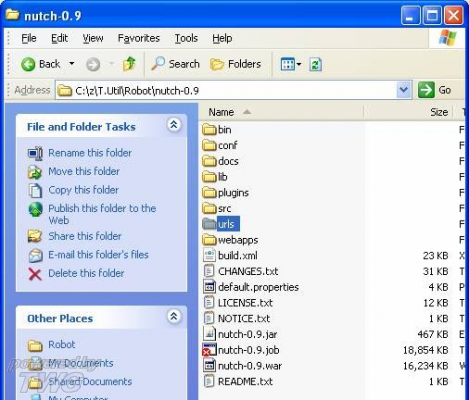Select the highlighted urls folder
Image resolution: width=469 pixels, height=400 pixels.
tap(221, 224)
